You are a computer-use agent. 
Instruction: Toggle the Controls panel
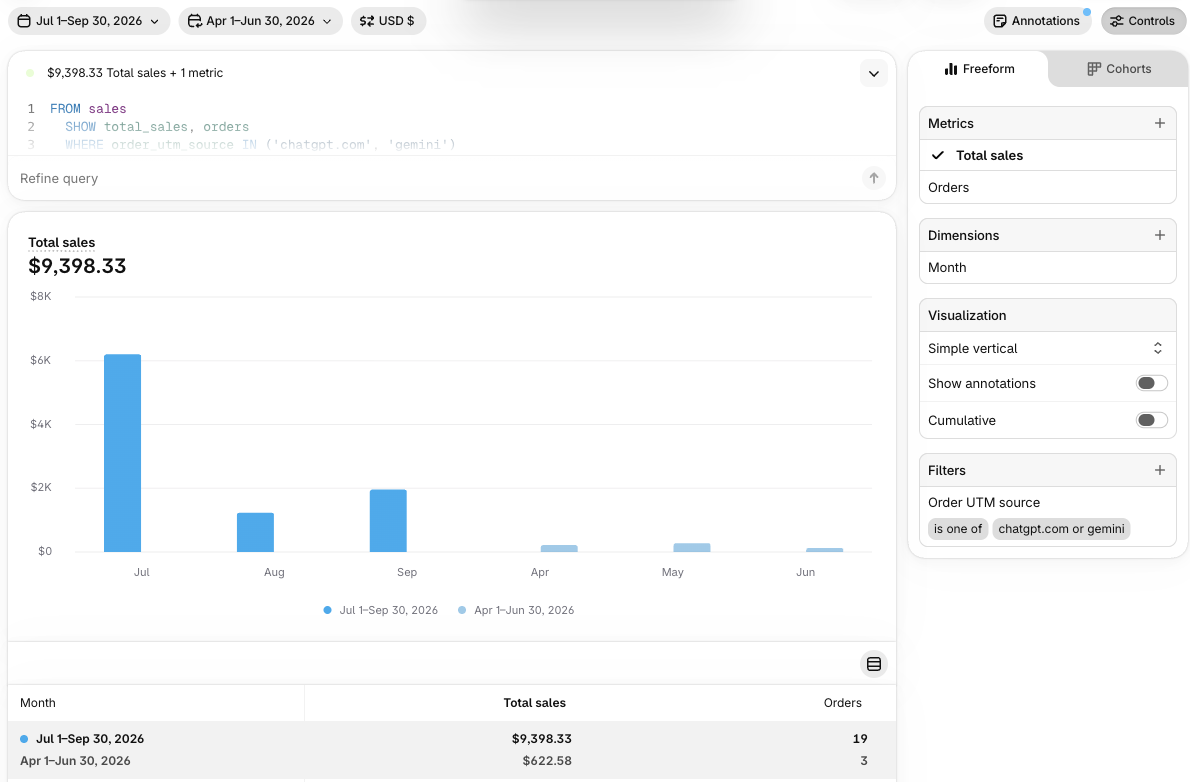[x=1143, y=20]
